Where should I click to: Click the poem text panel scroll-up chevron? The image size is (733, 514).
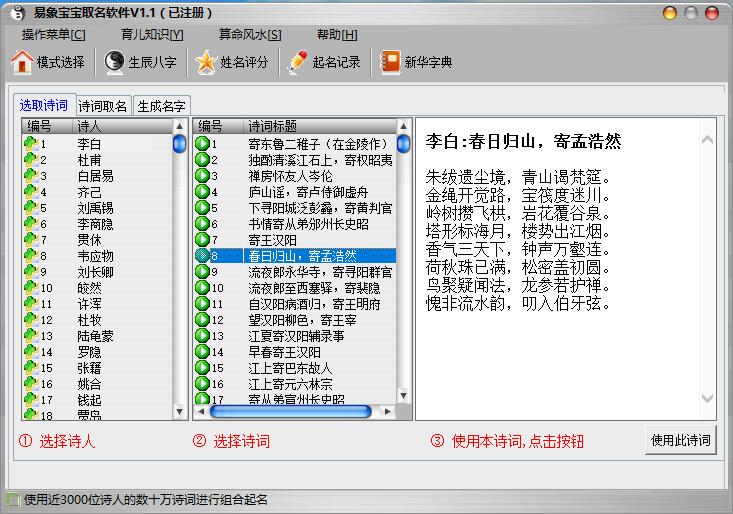coord(707,139)
